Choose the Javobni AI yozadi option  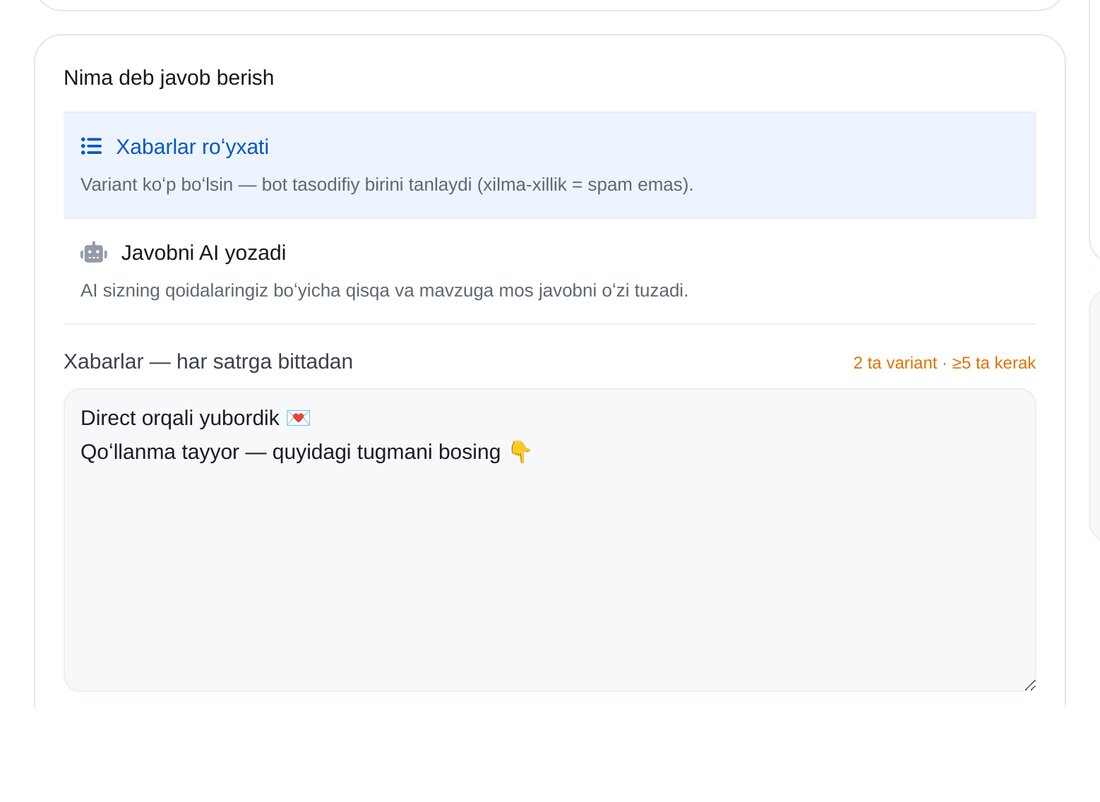(x=549, y=271)
